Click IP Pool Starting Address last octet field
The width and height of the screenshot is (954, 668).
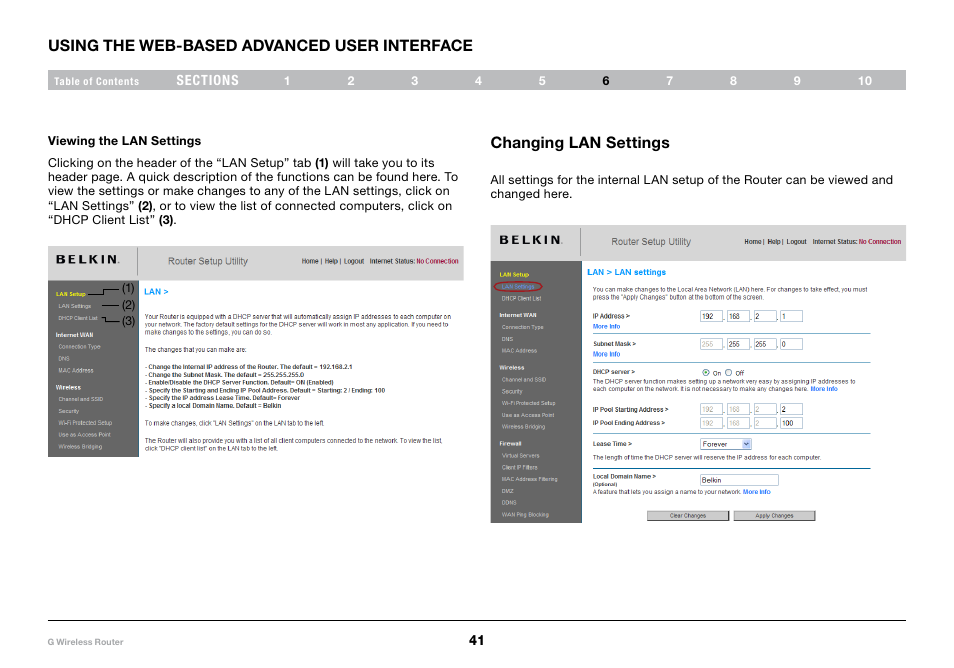[791, 409]
